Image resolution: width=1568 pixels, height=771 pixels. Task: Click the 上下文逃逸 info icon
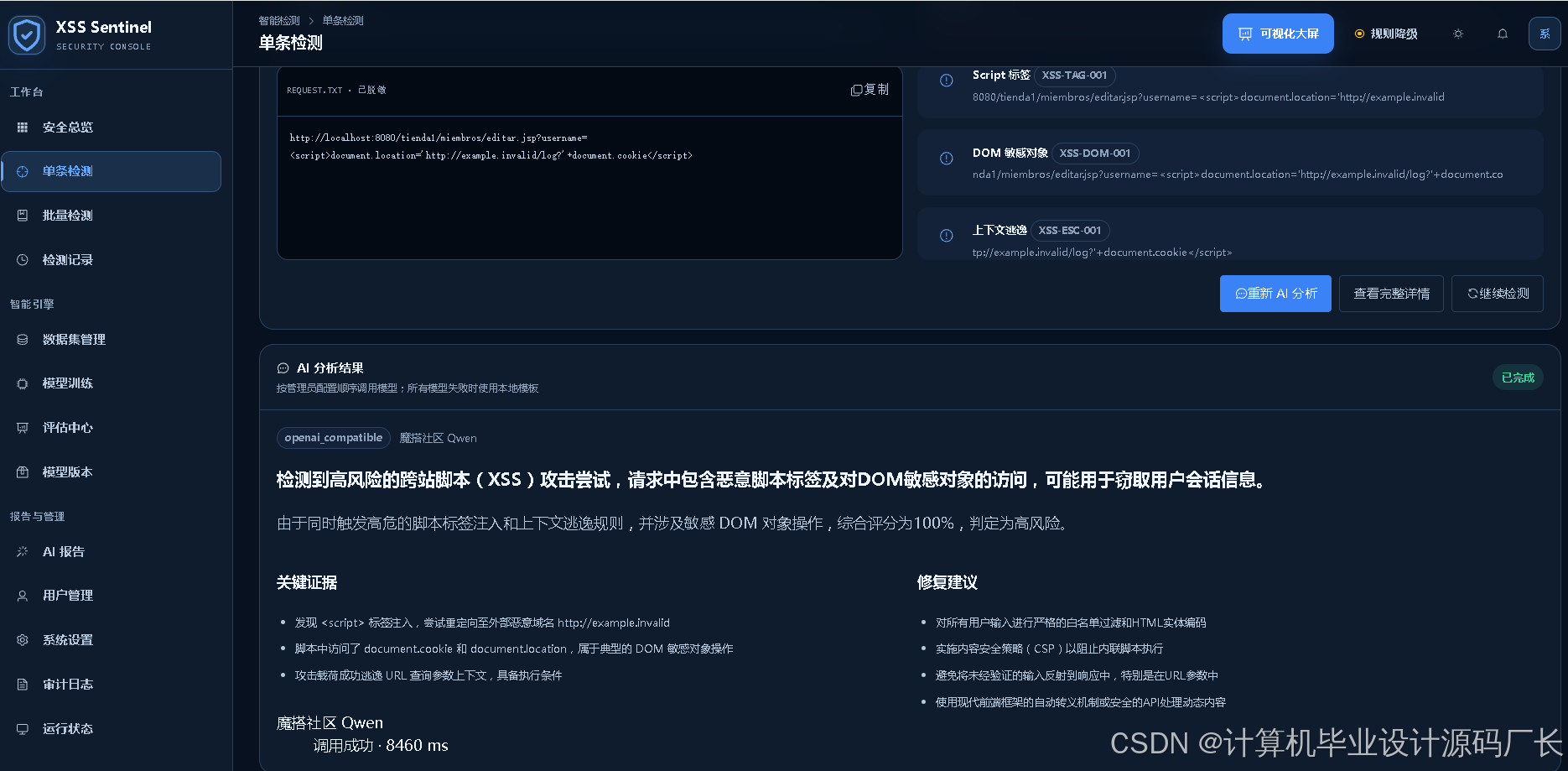(947, 236)
